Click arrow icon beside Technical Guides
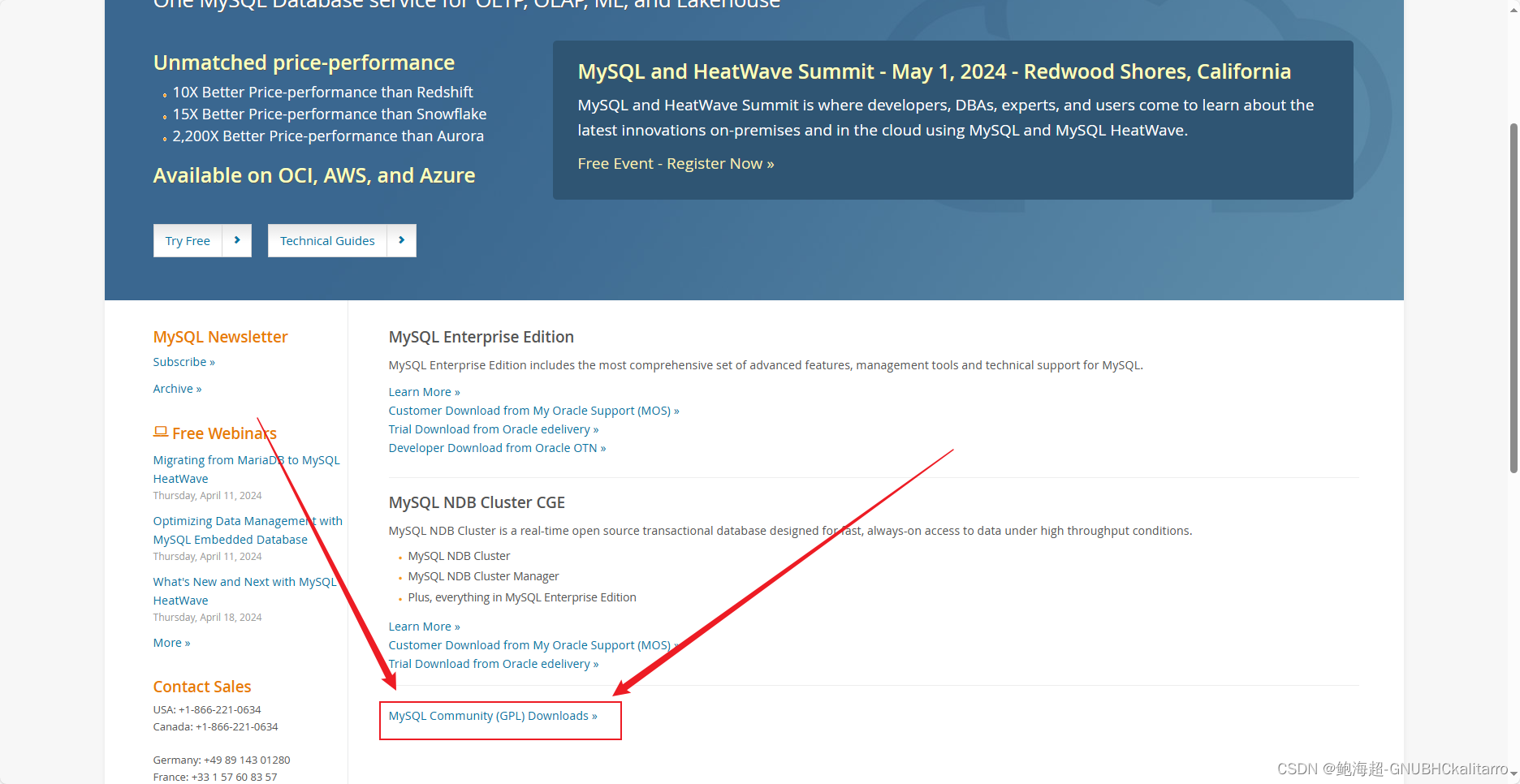 tap(402, 241)
